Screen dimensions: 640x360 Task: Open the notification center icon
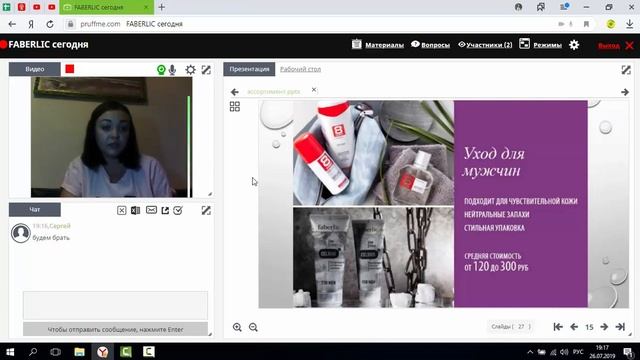[629, 351]
